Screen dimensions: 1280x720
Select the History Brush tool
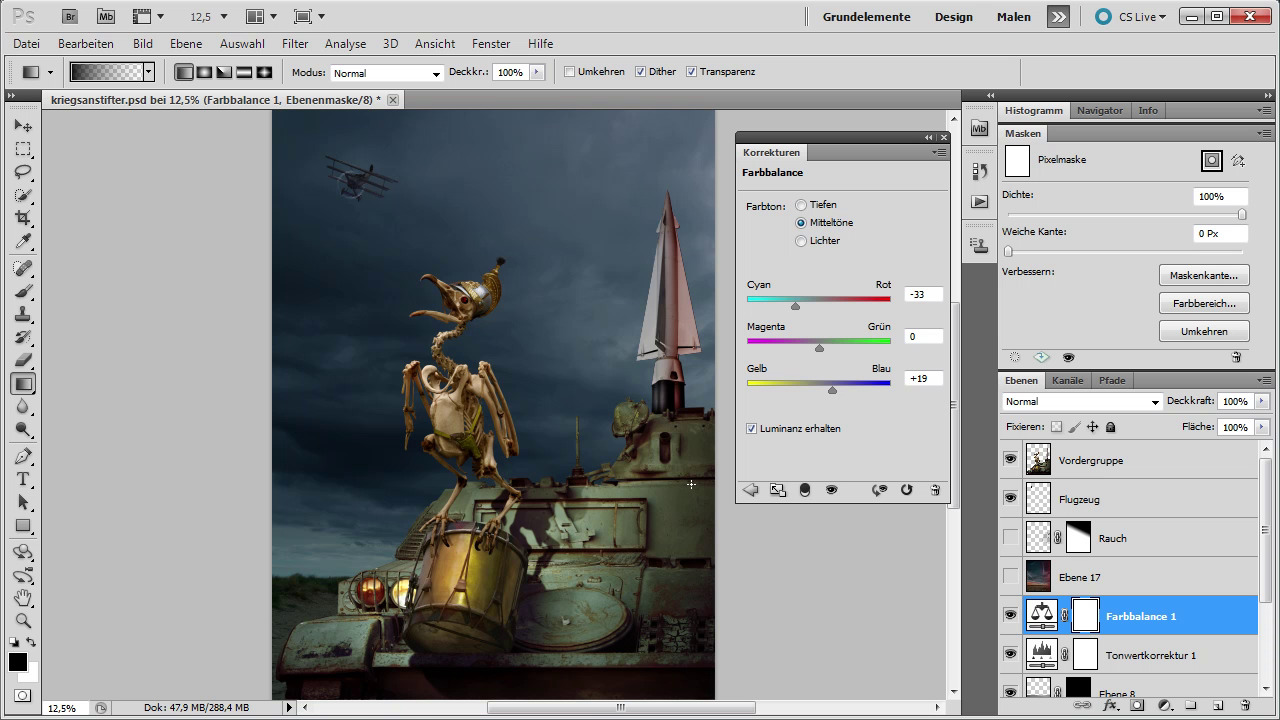pos(23,337)
